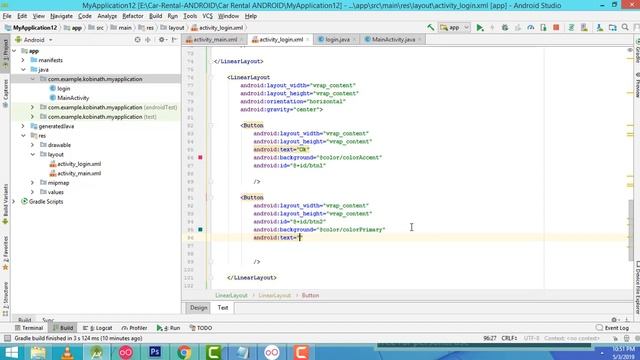
Task: Expand the Gradle Scripts node
Action: point(14,201)
